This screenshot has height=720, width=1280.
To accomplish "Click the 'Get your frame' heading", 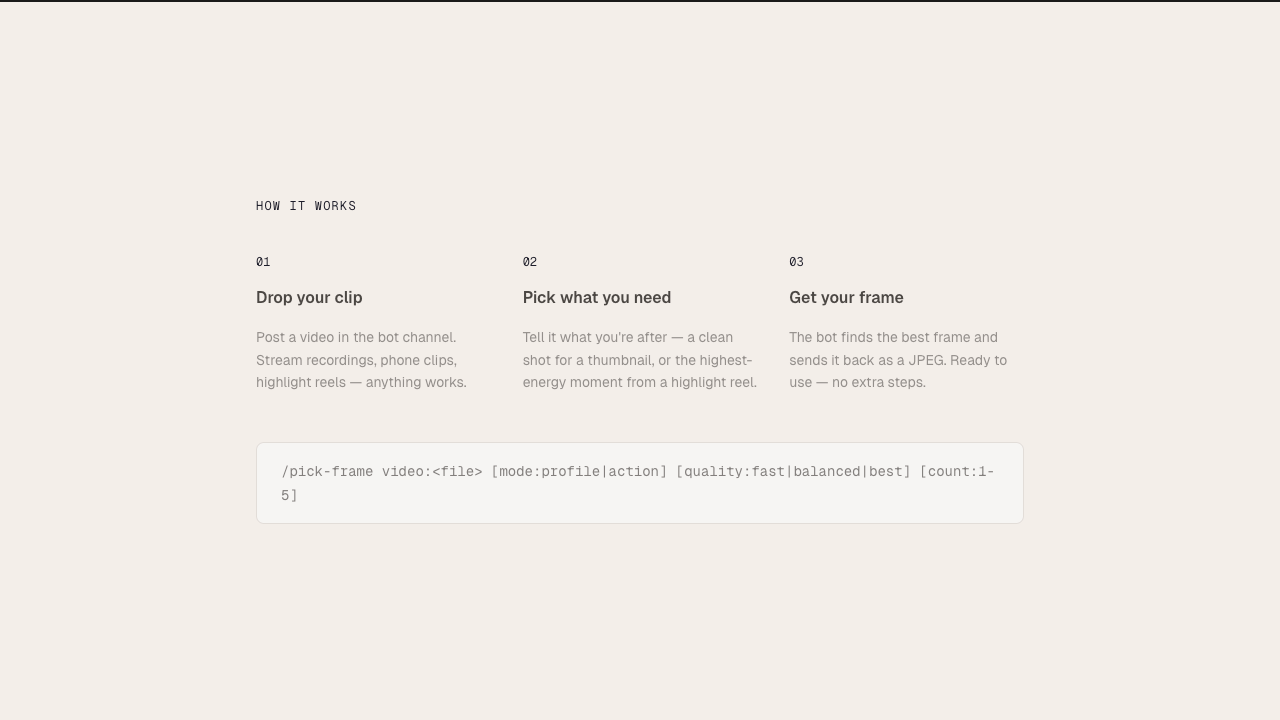I will tap(846, 298).
